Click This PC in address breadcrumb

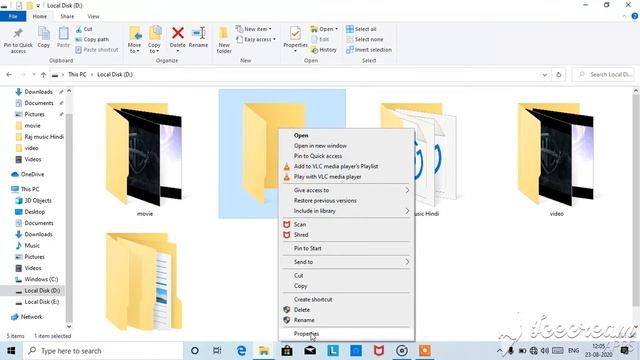click(x=77, y=75)
